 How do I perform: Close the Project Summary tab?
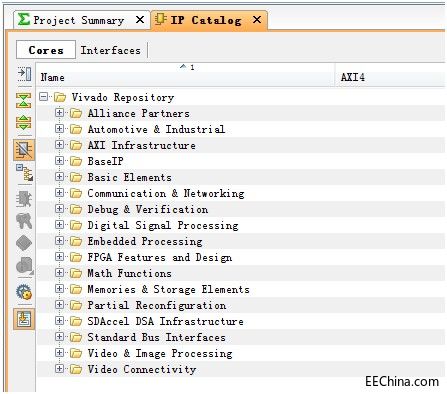(x=140, y=20)
